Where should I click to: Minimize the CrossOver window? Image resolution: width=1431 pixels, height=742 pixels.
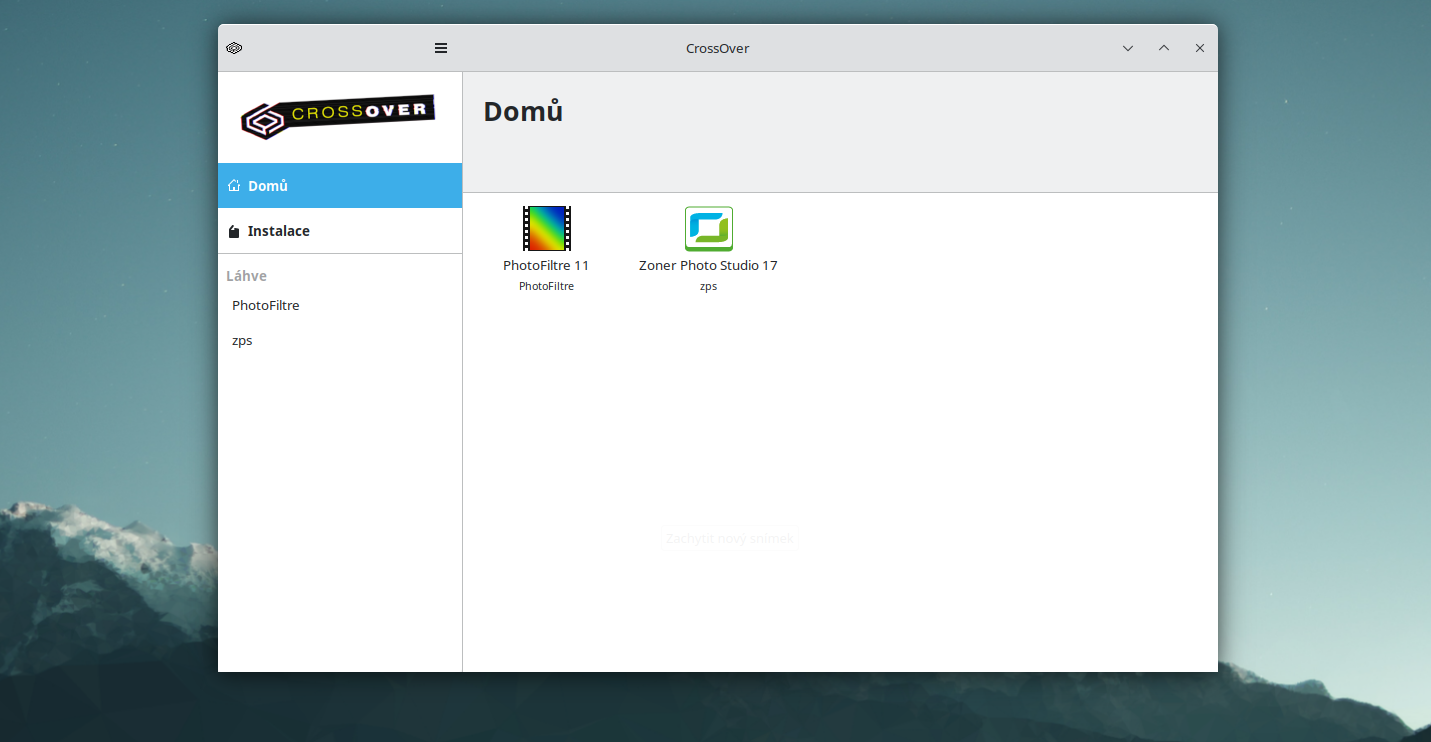[x=1128, y=48]
